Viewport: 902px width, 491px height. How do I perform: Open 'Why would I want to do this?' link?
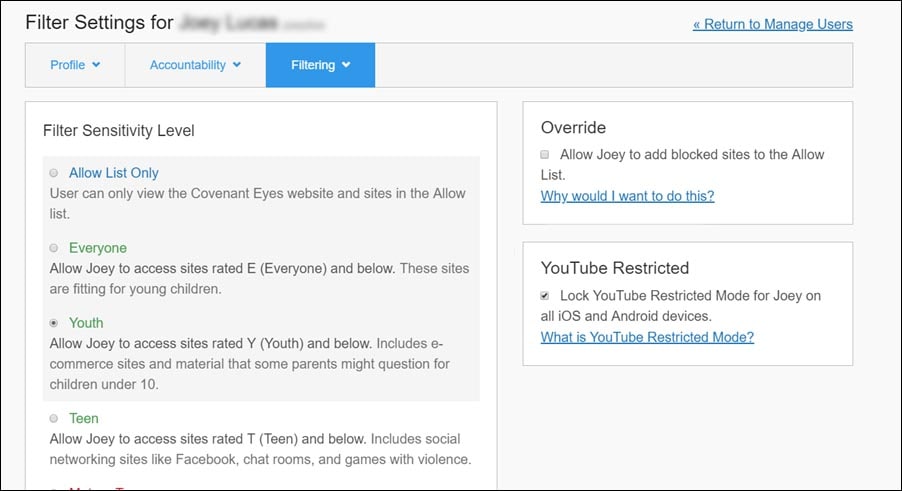pos(627,196)
